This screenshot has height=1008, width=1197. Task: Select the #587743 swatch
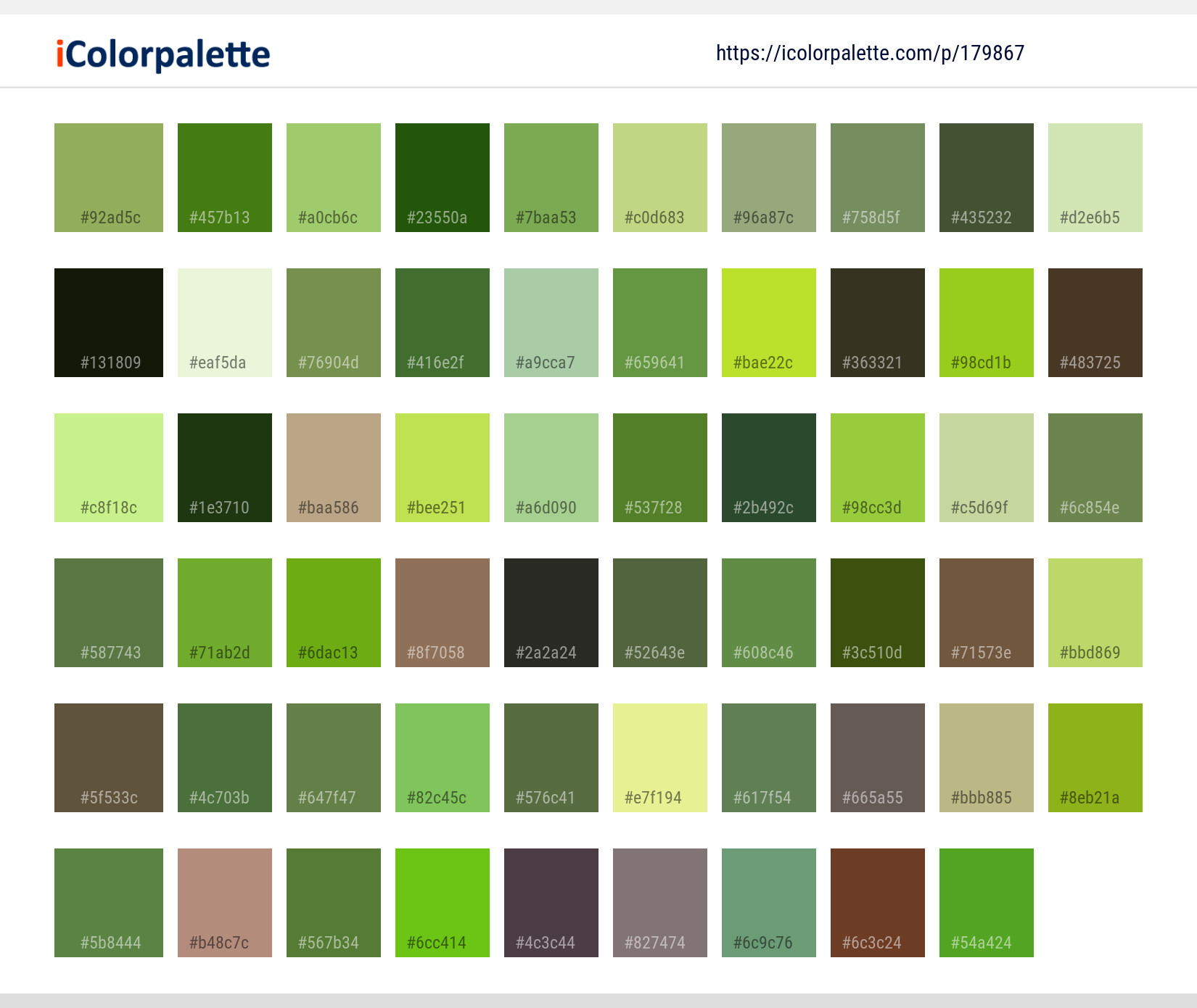click(x=109, y=613)
